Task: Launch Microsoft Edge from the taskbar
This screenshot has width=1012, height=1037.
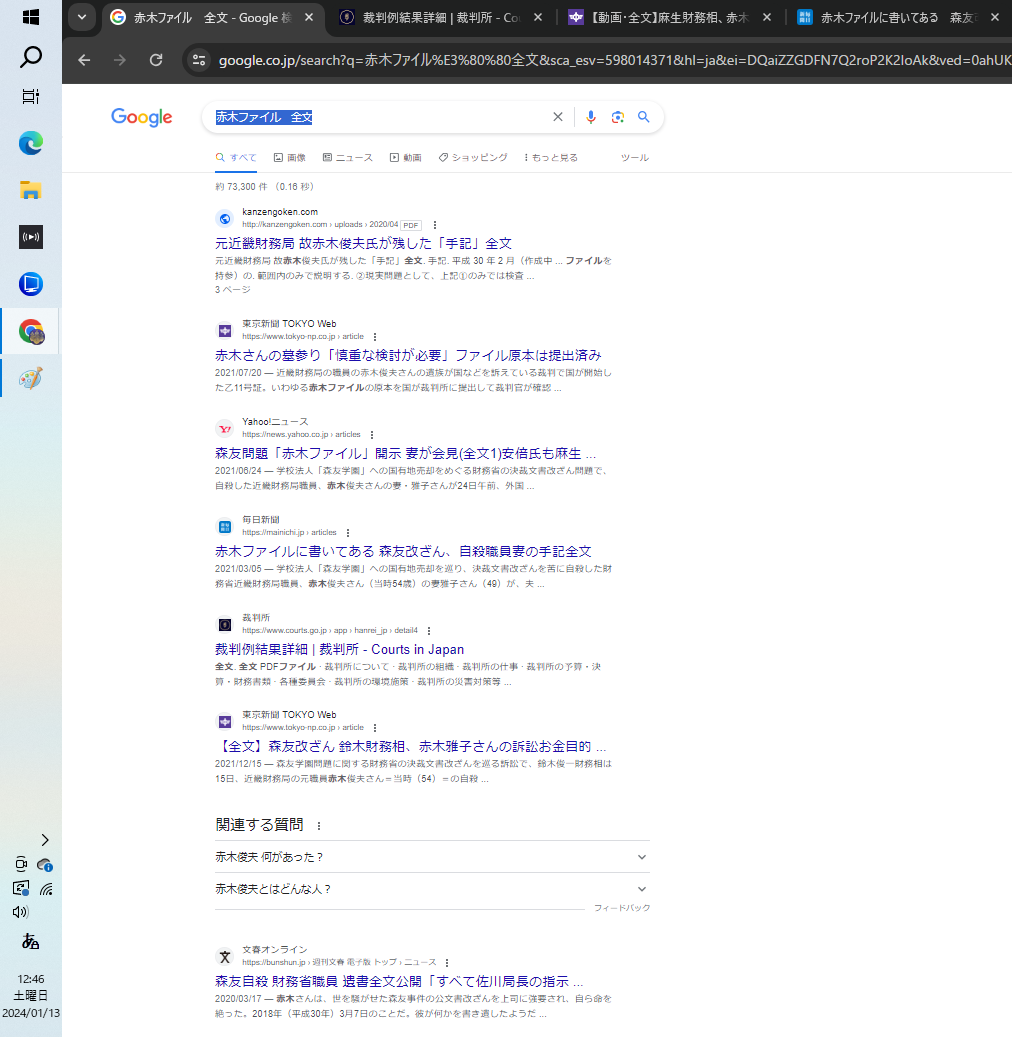Action: tap(30, 143)
